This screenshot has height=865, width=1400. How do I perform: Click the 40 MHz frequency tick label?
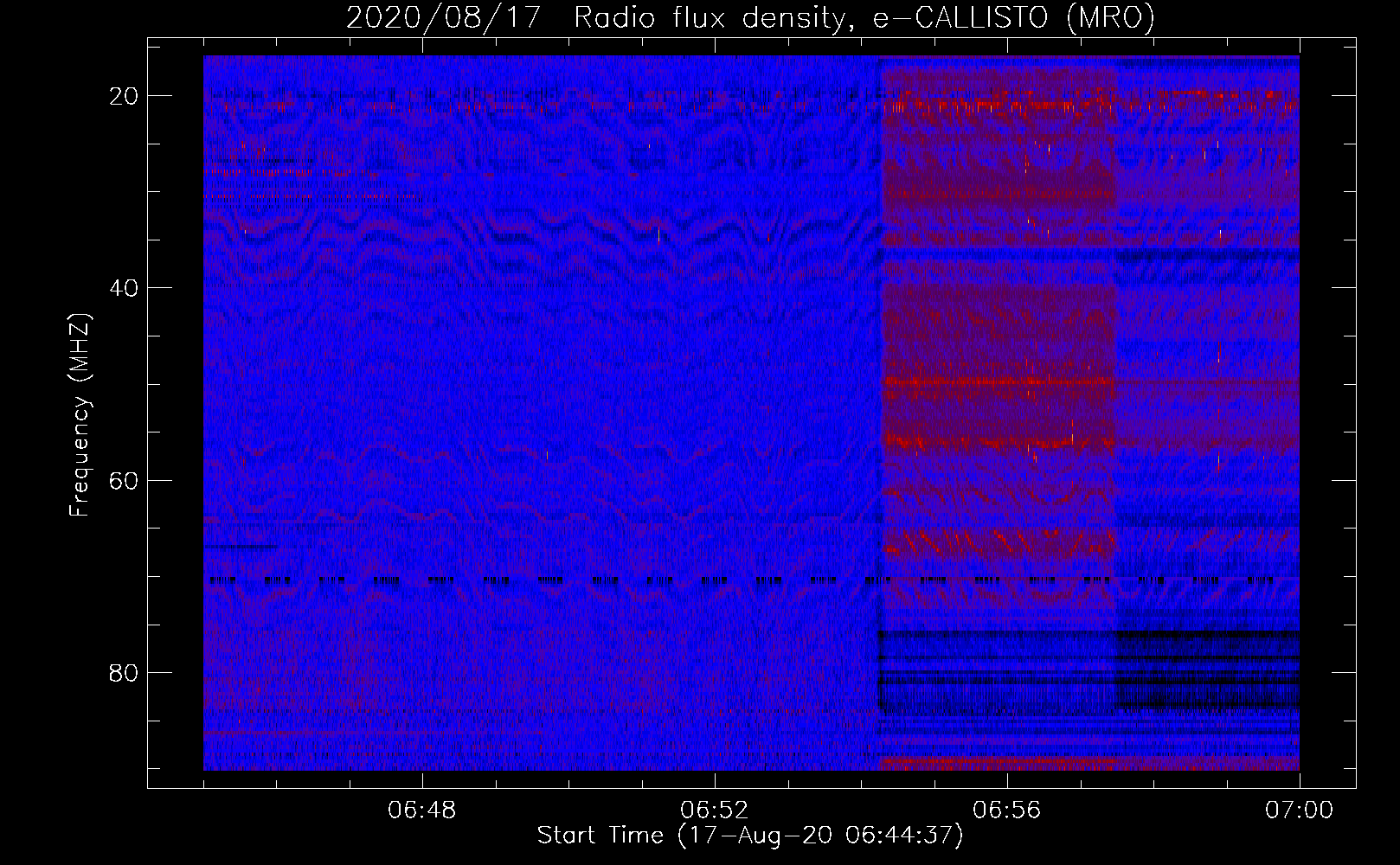(x=125, y=288)
